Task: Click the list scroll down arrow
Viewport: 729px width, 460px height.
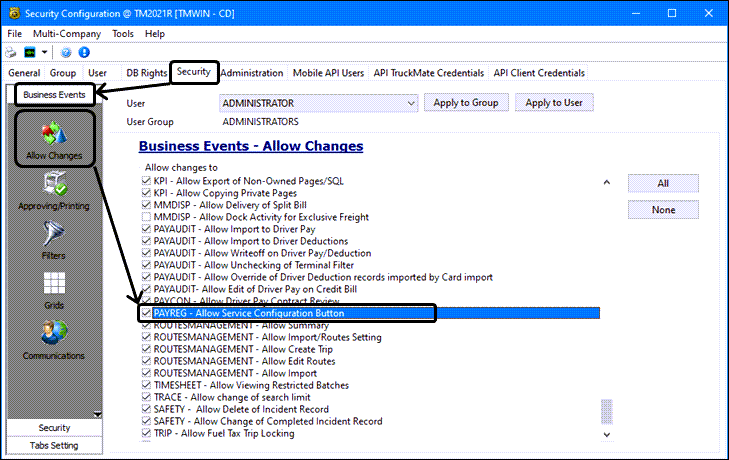Action: click(x=607, y=434)
